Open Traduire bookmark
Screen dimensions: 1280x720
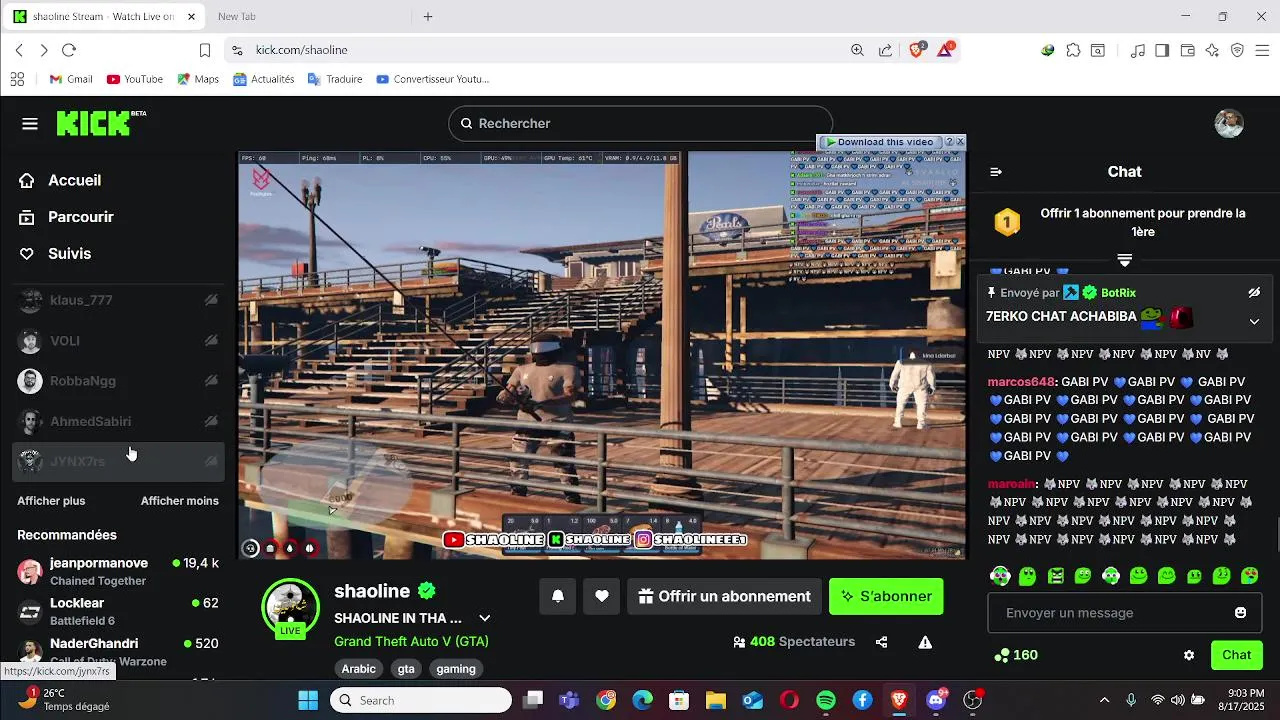[335, 79]
